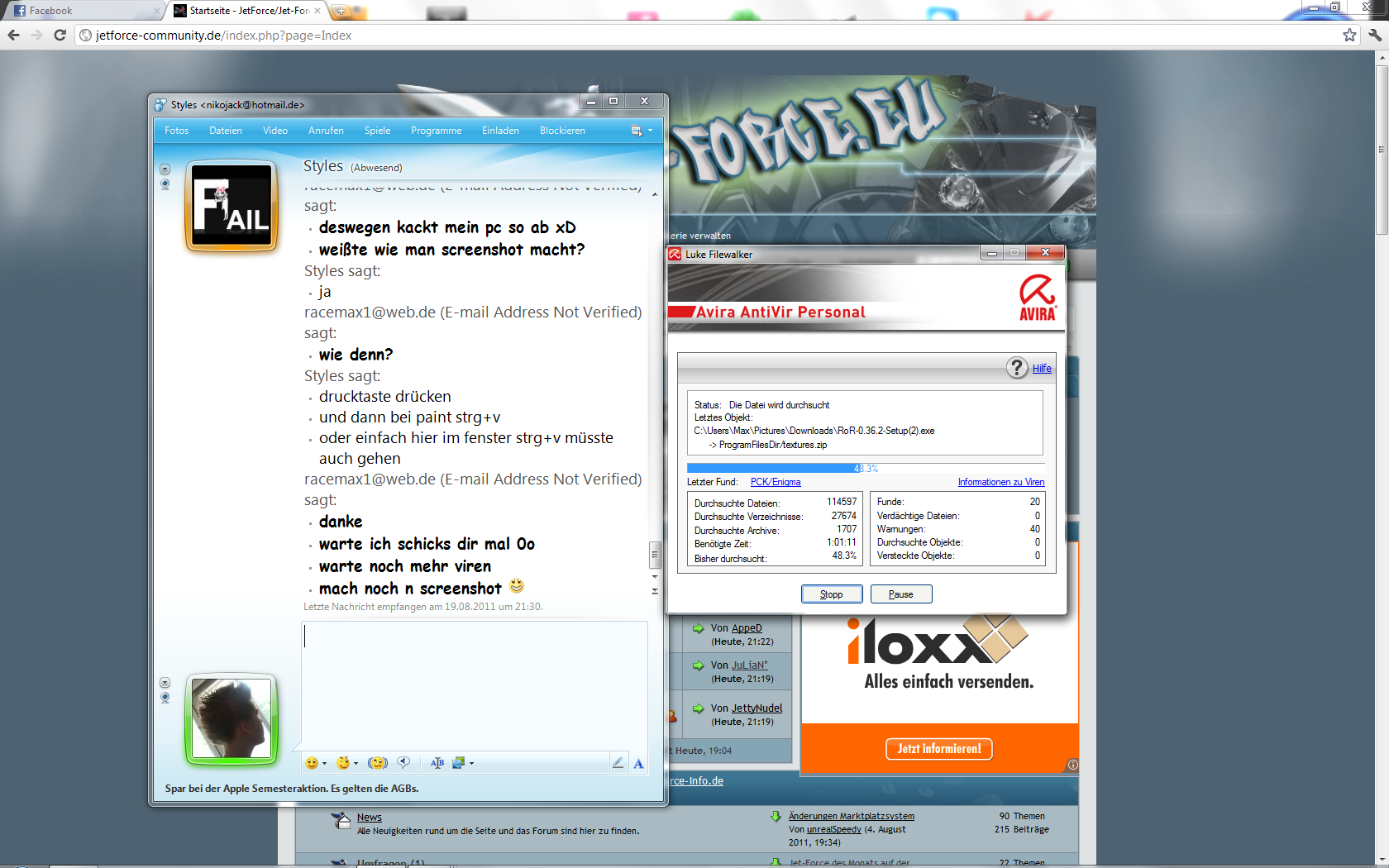This screenshot has width=1389, height=868.
Task: Open JettyNudel user profile link
Action: click(x=757, y=708)
